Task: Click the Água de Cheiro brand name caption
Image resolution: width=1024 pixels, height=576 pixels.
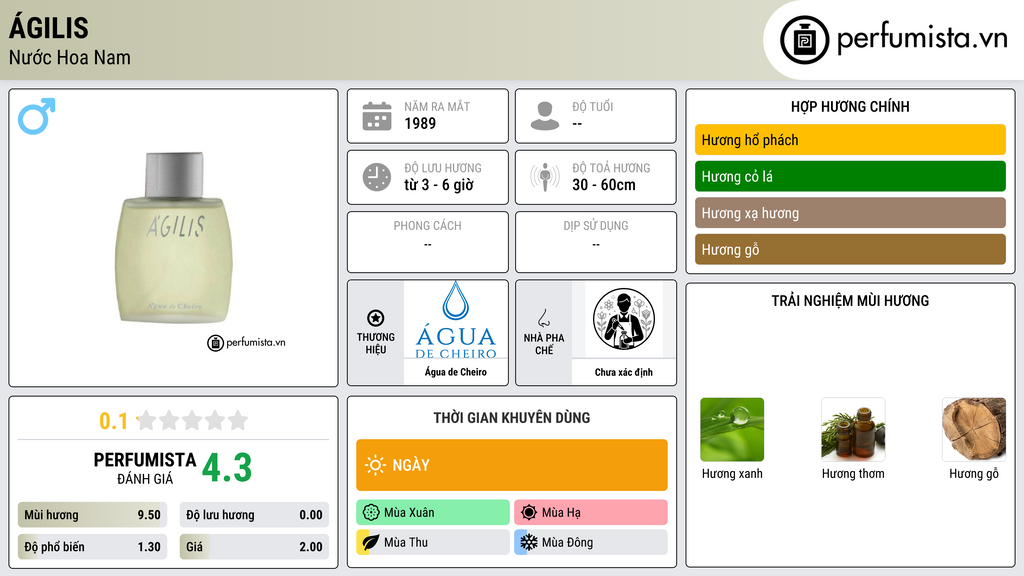Action: (456, 372)
